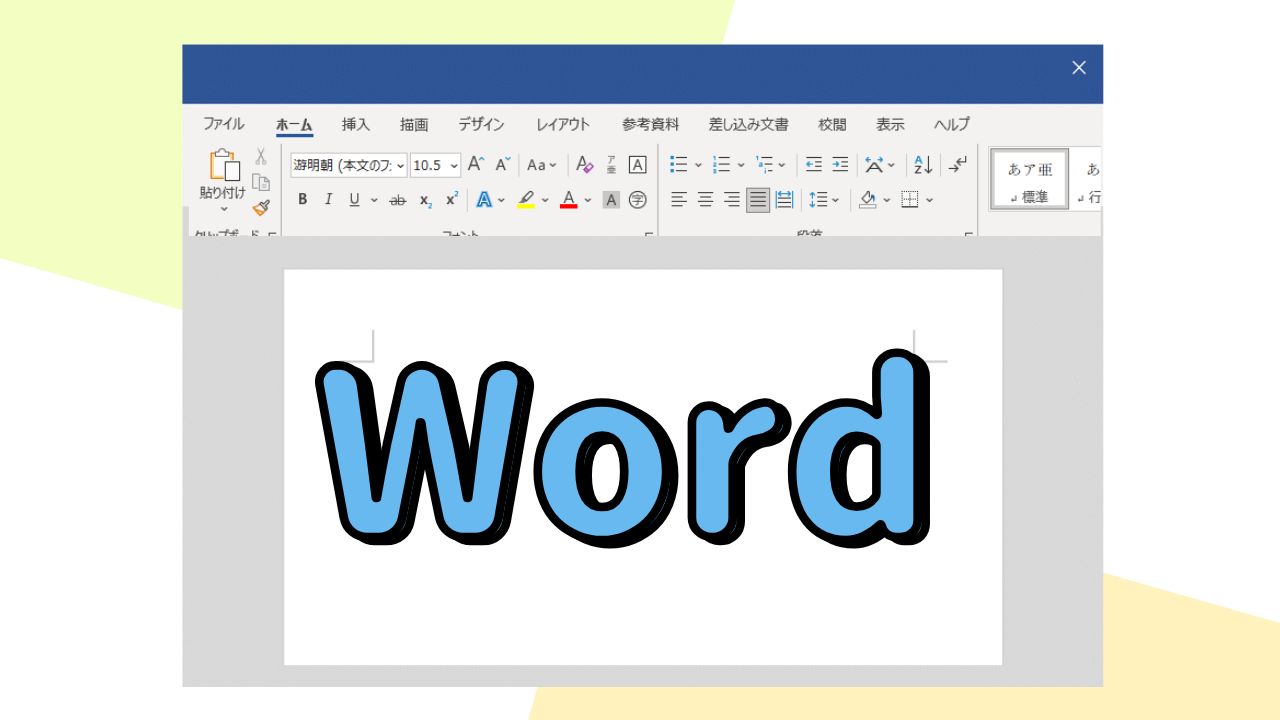The image size is (1280, 720).
Task: Expand the bullet list dropdown arrow
Action: (x=698, y=165)
